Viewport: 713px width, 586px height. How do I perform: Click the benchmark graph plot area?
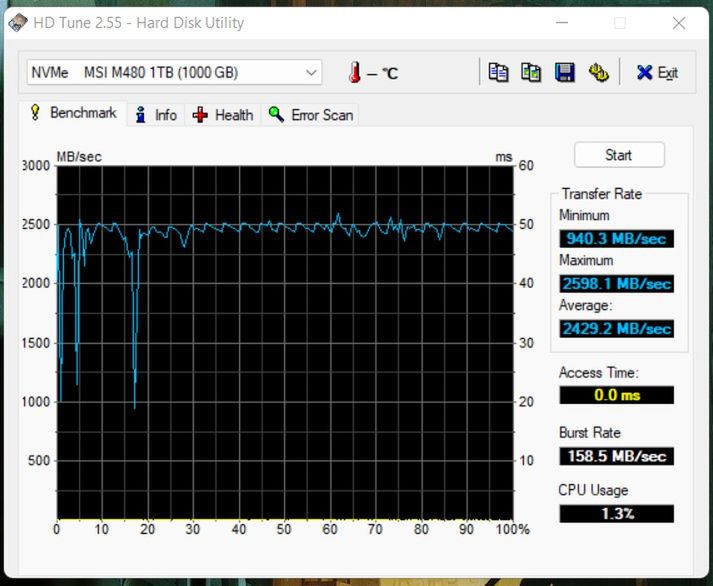point(285,343)
